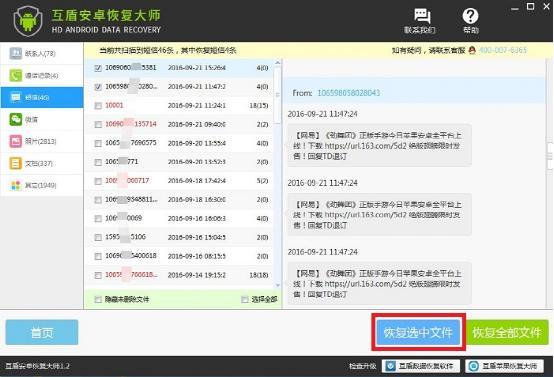Click the count 18(18) in the list
The height and width of the screenshot is (377, 554).
(x=259, y=275)
